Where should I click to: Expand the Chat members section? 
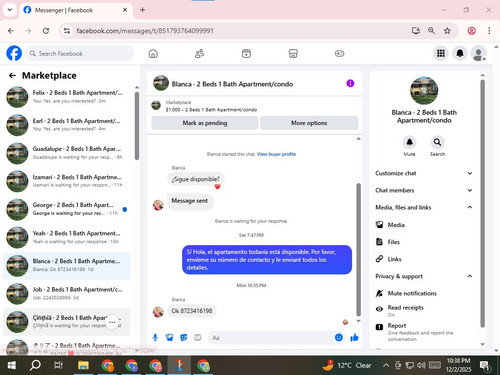(x=423, y=190)
